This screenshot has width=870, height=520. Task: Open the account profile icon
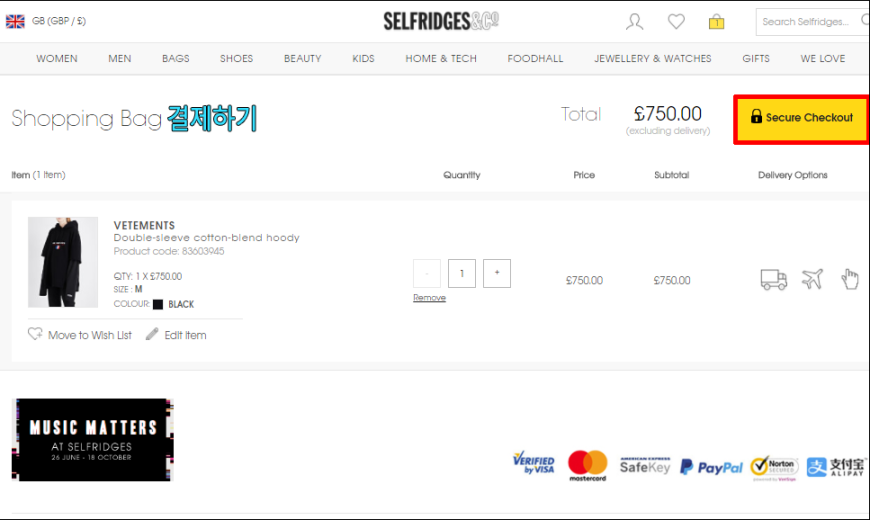pyautogui.click(x=635, y=22)
